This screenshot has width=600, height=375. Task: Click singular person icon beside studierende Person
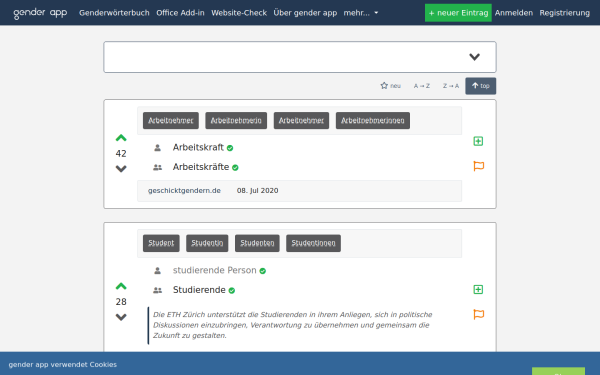pos(157,271)
